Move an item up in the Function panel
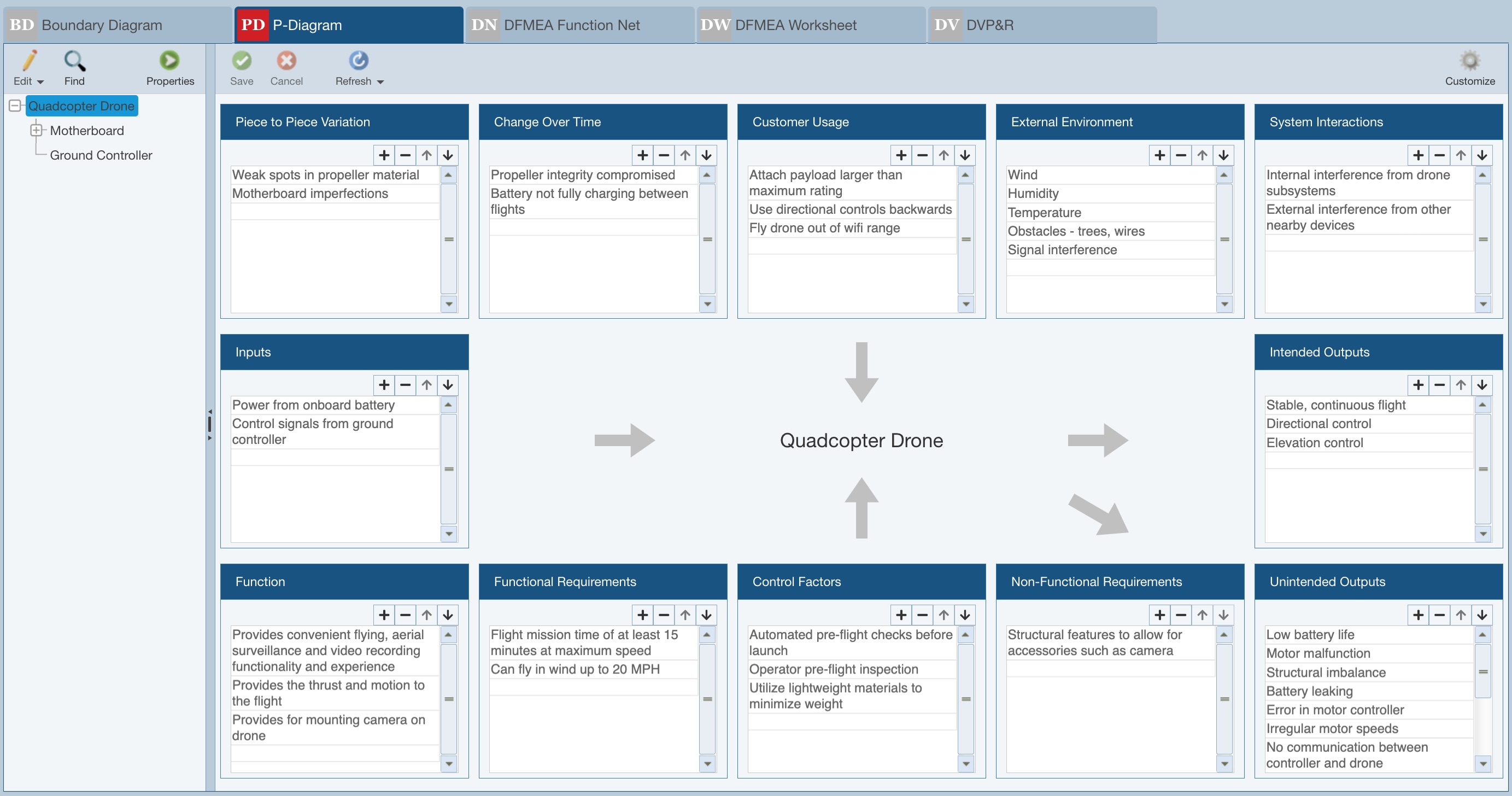The image size is (1512, 796). 427,614
